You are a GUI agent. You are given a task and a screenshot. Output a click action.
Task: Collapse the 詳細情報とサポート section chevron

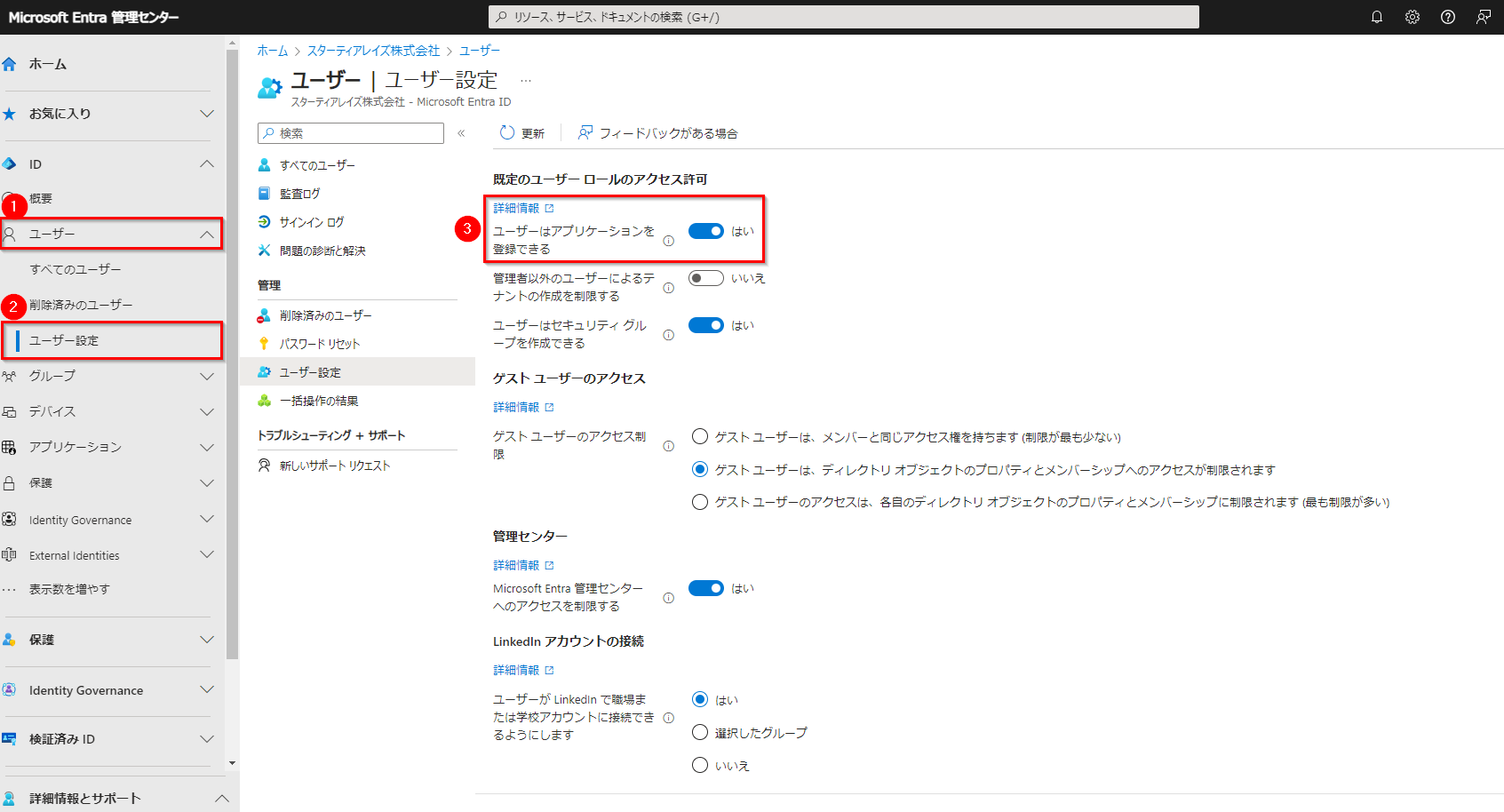coord(222,799)
